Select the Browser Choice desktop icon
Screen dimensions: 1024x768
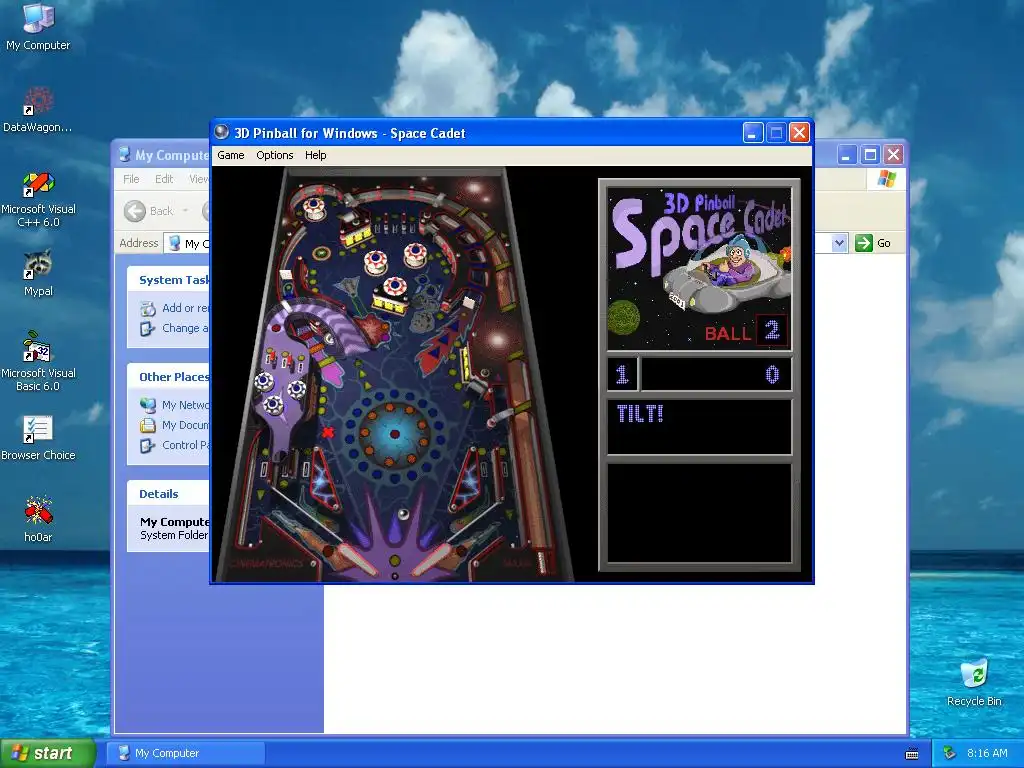(38, 438)
